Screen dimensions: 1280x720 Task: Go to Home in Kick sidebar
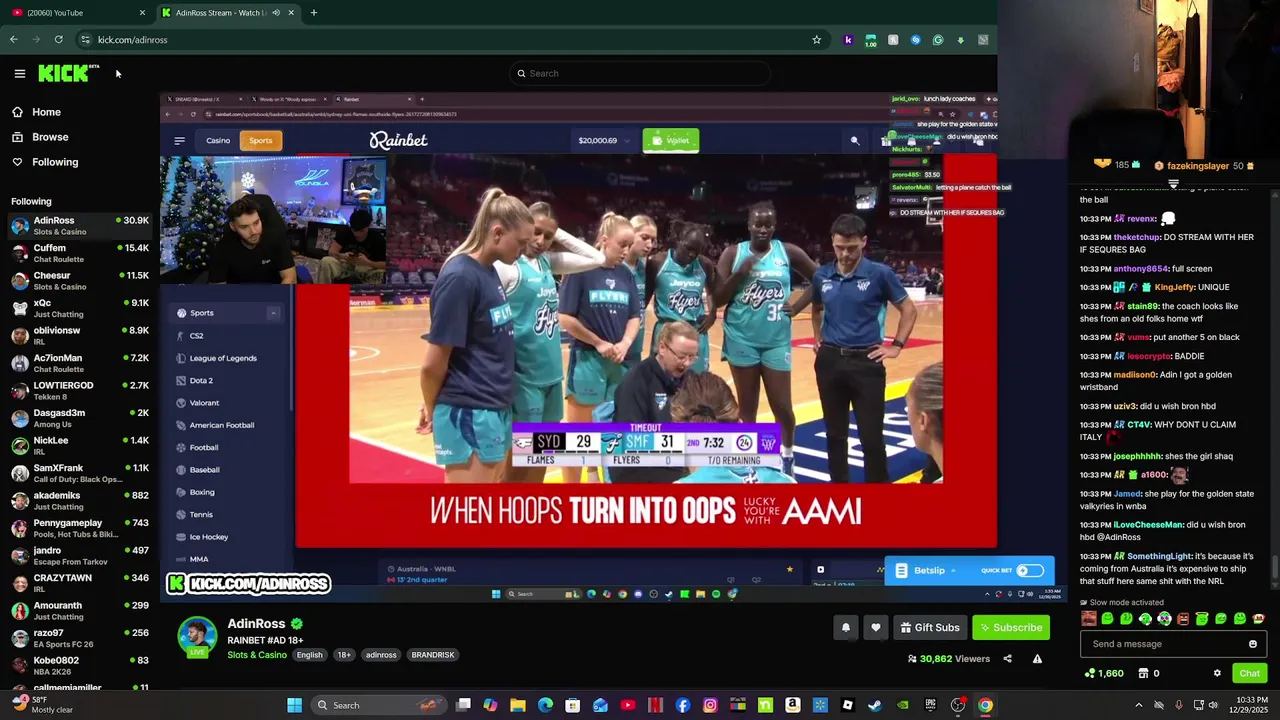coord(36,112)
